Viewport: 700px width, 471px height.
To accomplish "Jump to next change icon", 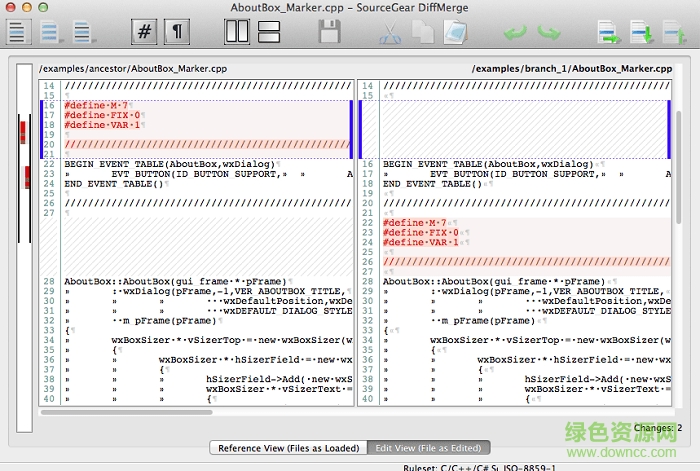I will [x=641, y=32].
